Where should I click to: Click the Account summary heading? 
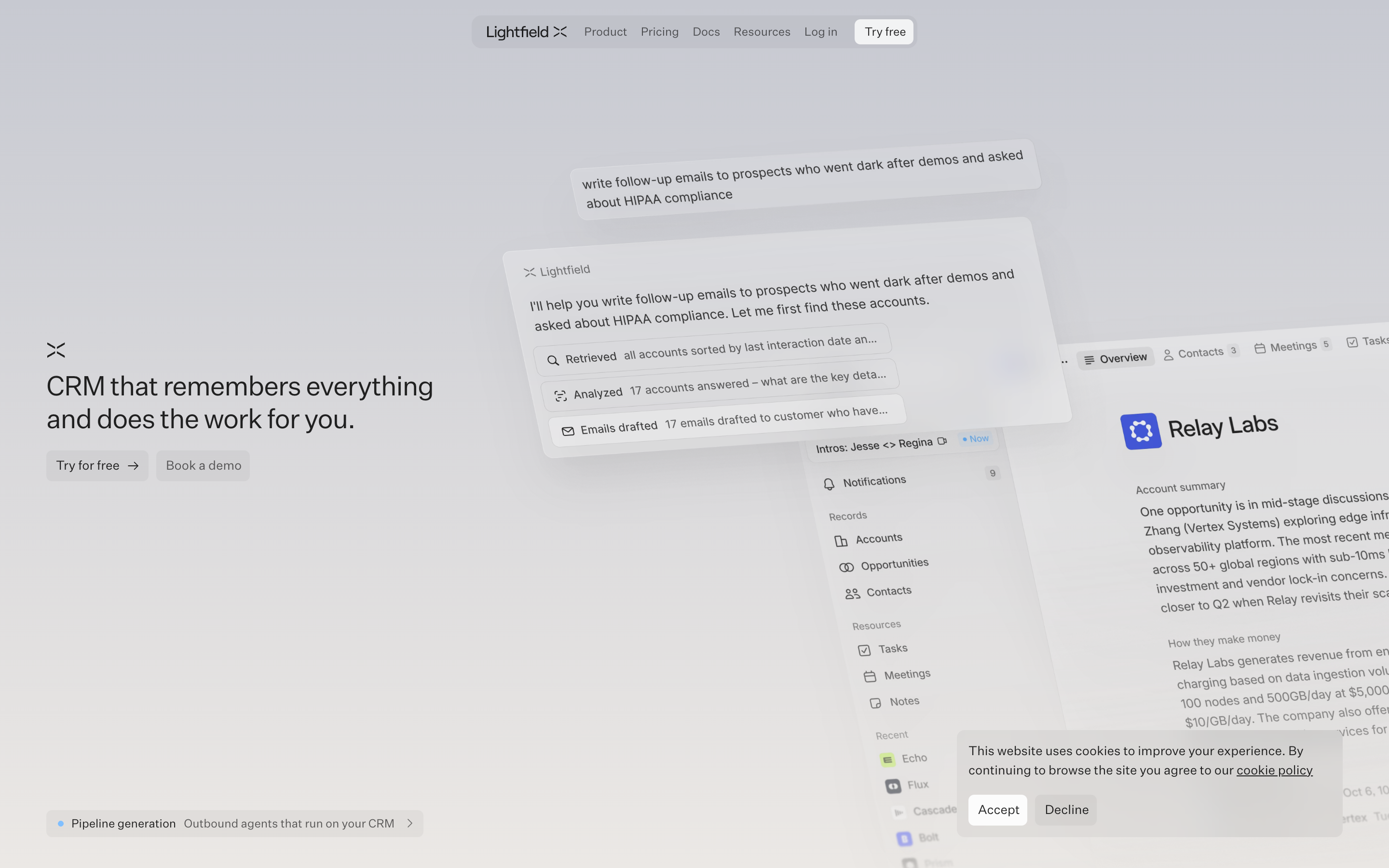(x=1180, y=488)
